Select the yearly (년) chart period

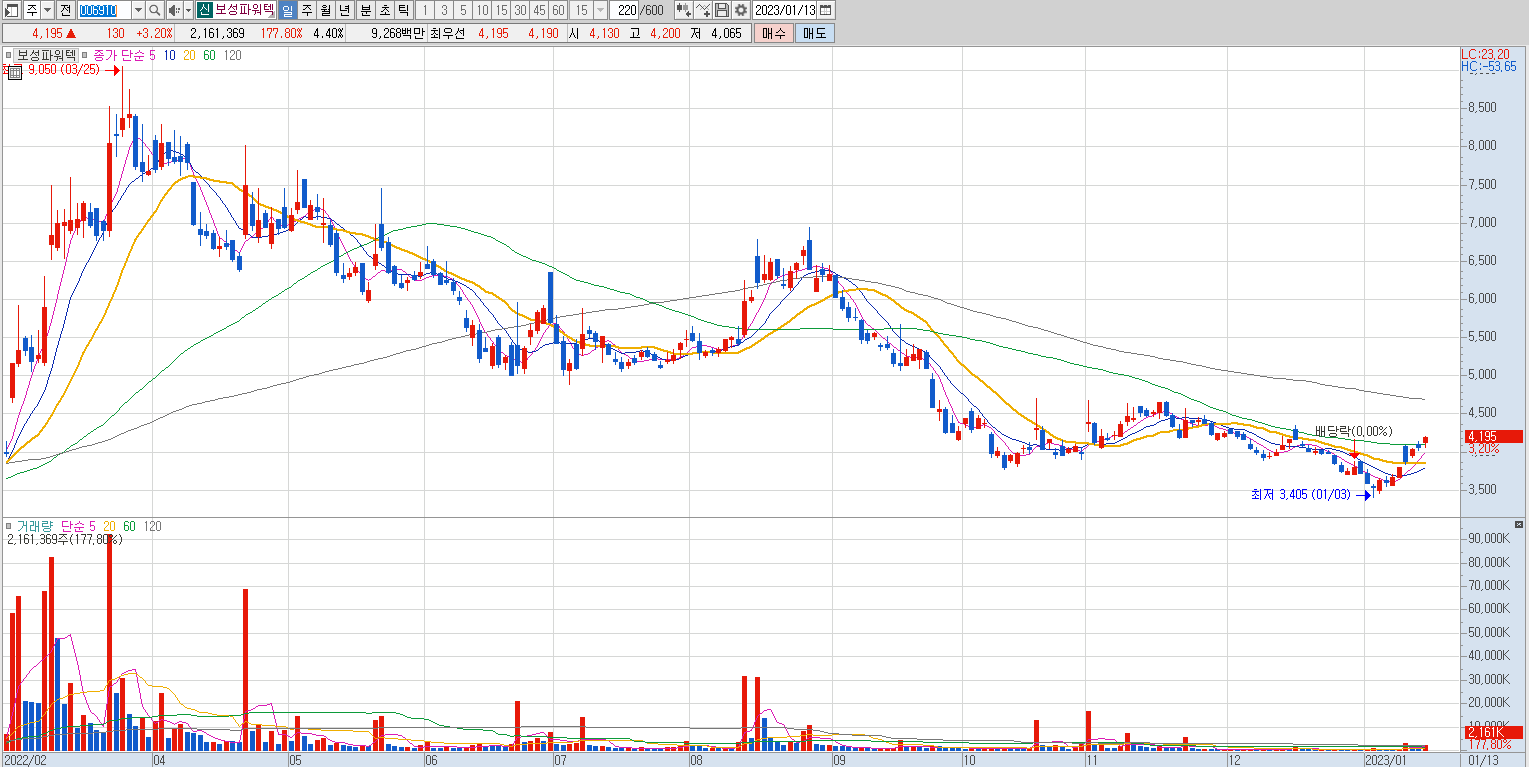[345, 10]
